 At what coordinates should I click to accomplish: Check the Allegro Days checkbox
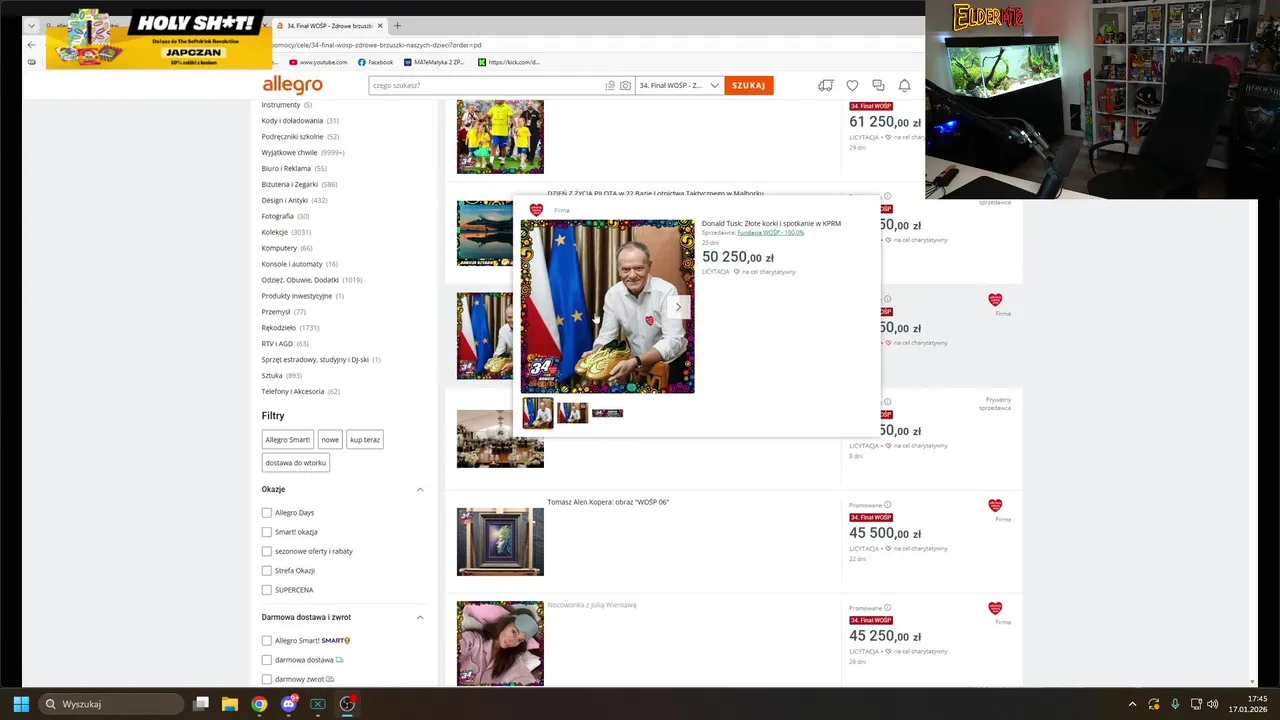coord(267,513)
